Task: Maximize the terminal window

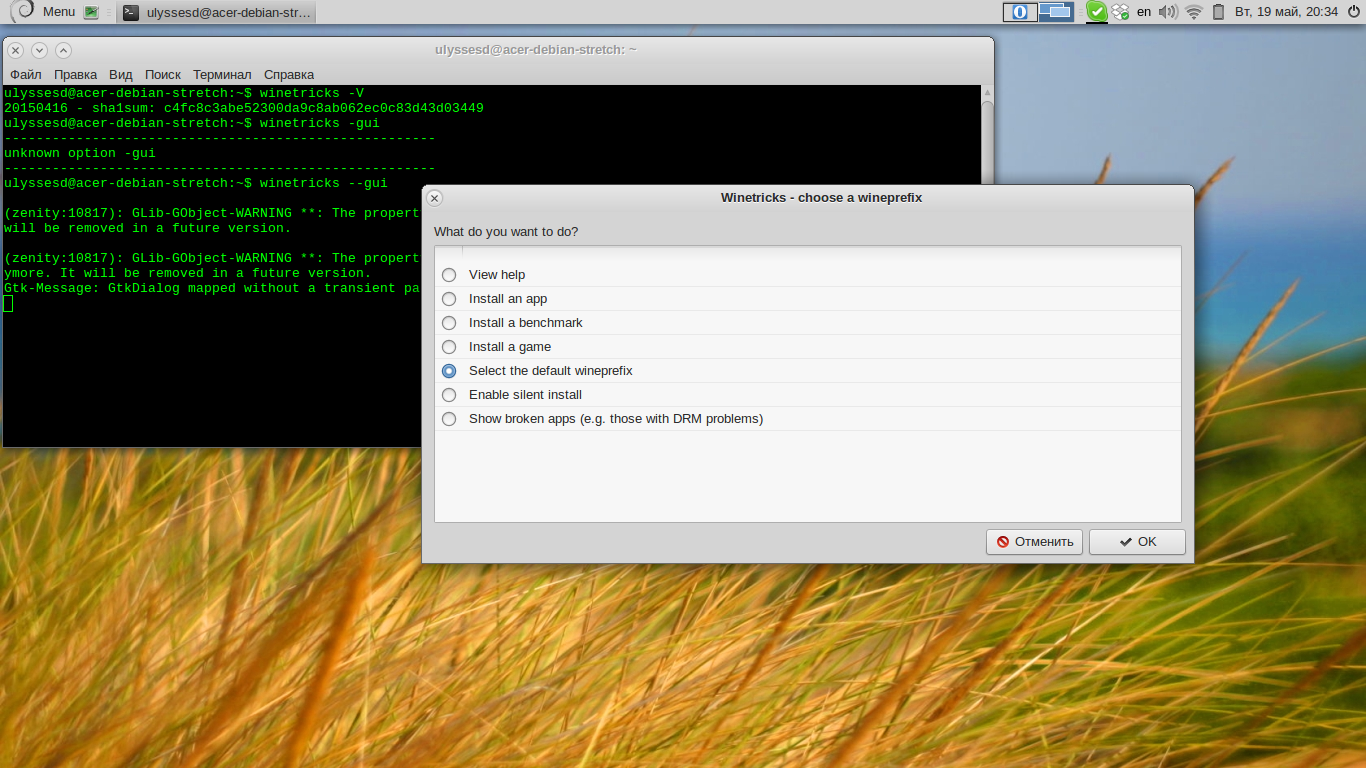Action: 63,50
